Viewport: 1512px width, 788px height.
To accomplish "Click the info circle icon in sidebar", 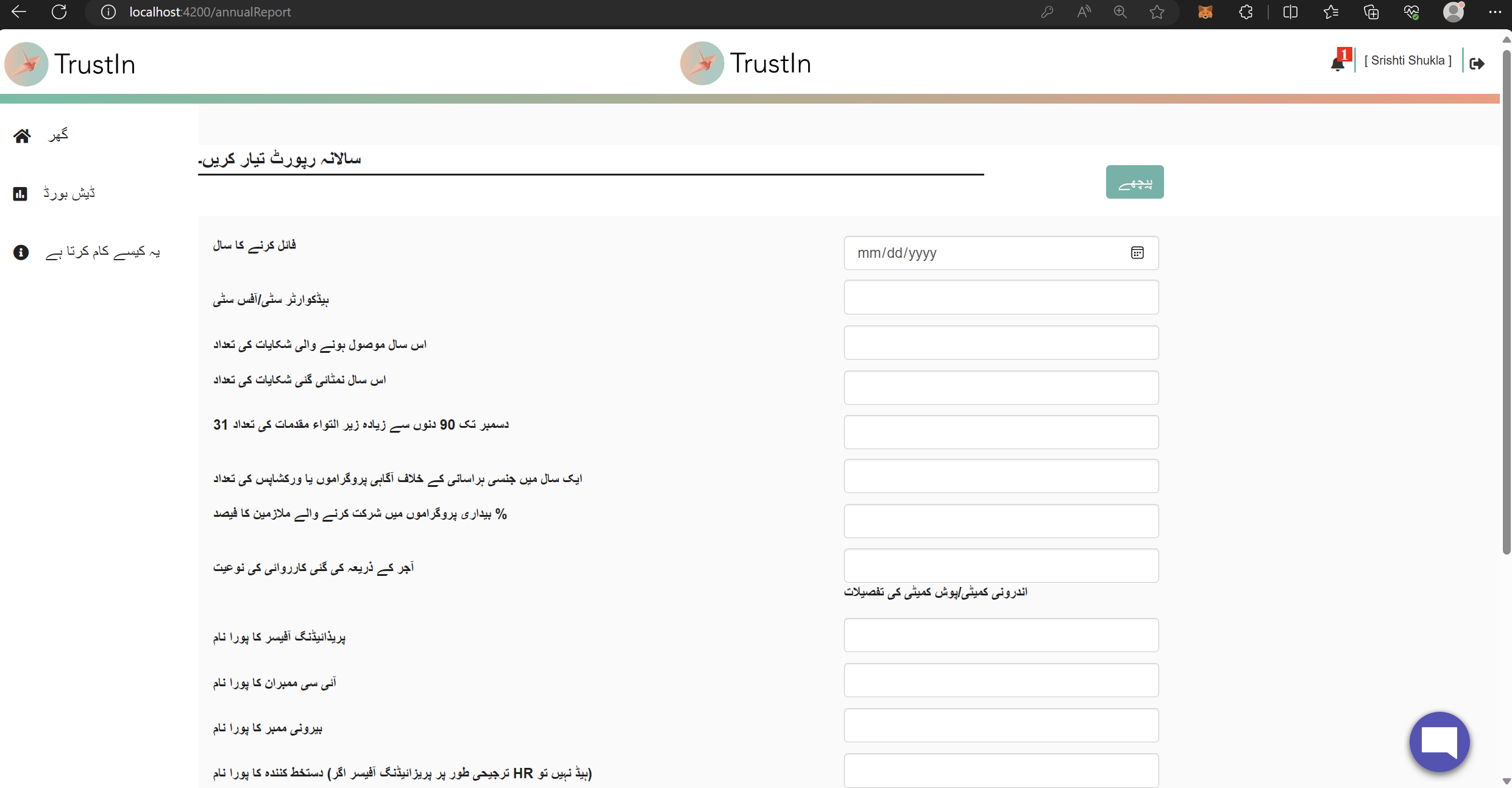I will pos(21,252).
